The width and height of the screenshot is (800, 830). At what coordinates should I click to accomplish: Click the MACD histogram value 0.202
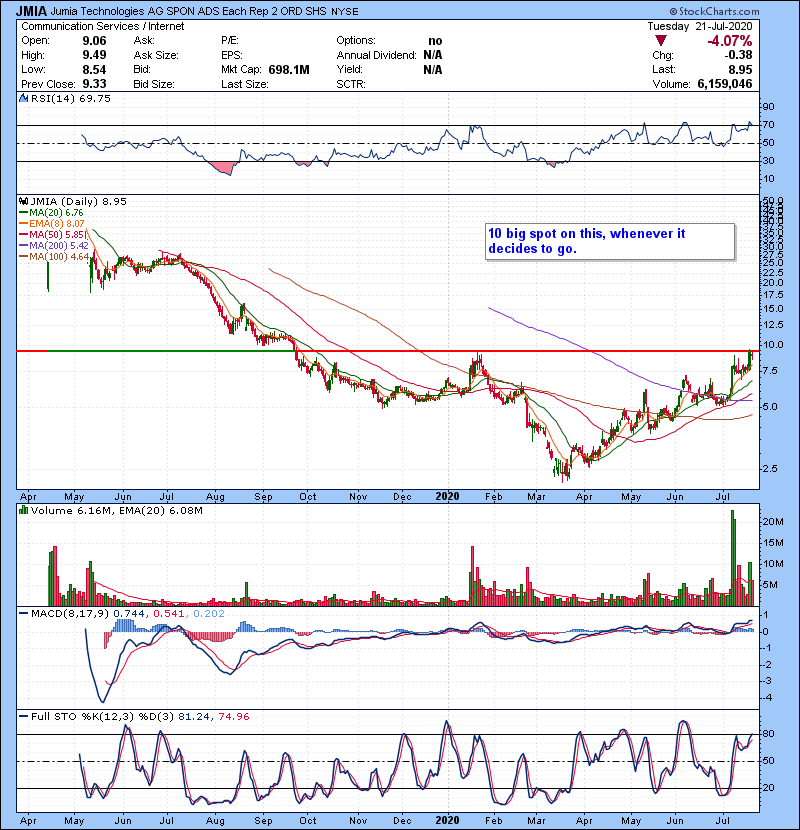tap(209, 614)
